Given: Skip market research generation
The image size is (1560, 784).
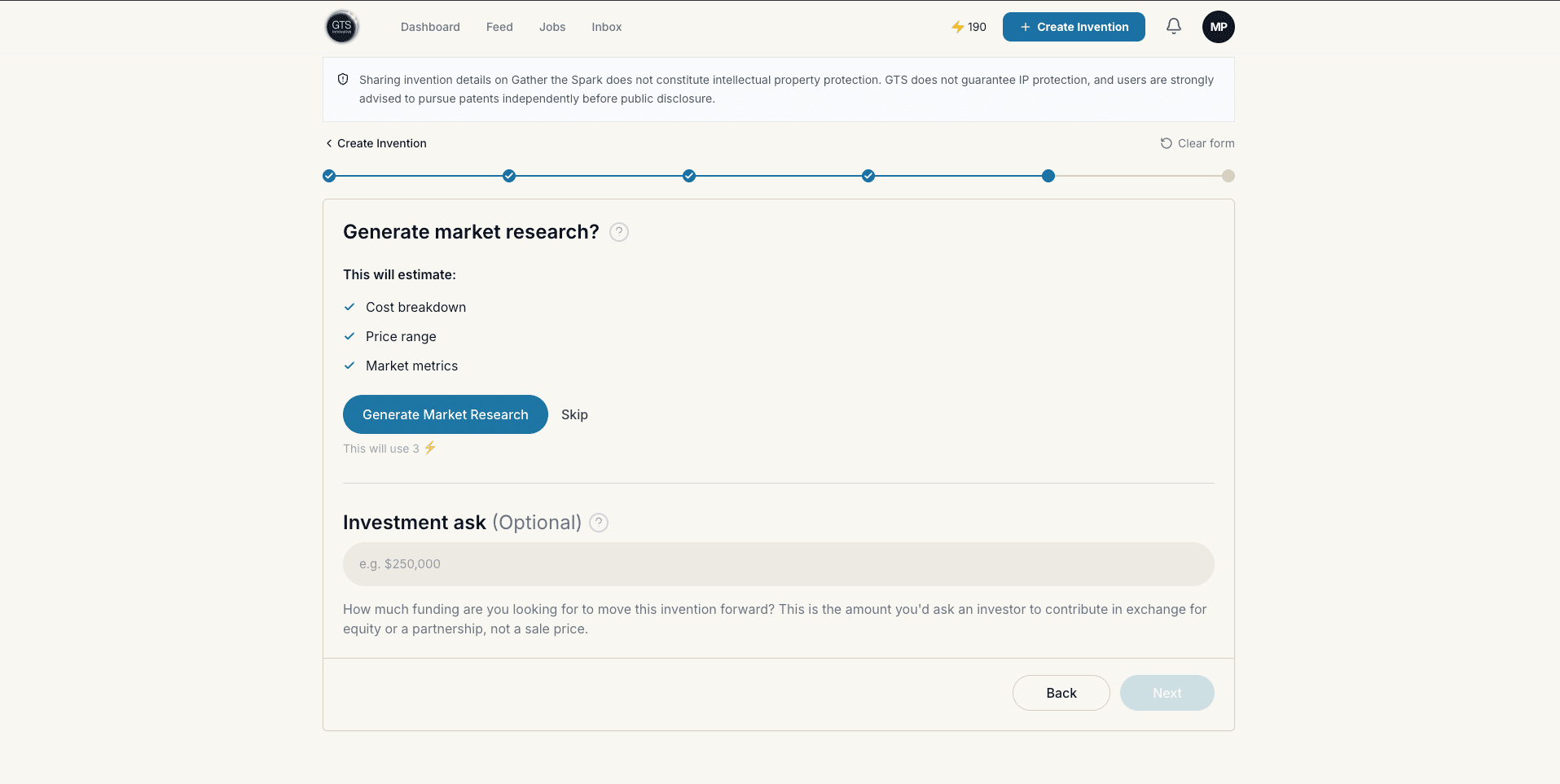Looking at the screenshot, I should point(574,414).
